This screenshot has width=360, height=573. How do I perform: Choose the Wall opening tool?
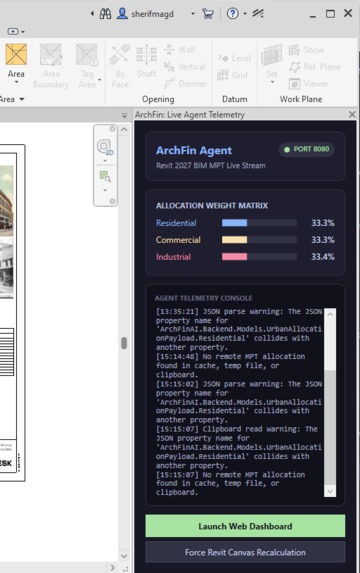click(179, 50)
